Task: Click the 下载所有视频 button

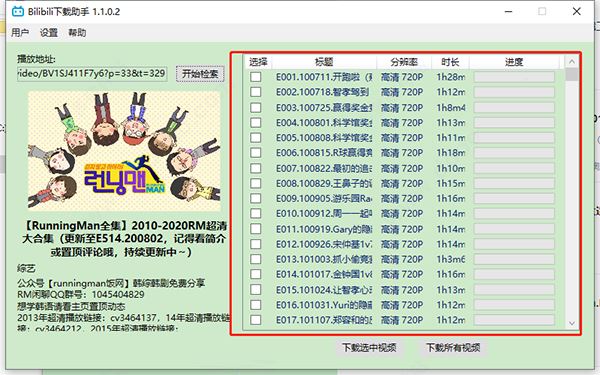Action: [x=453, y=347]
